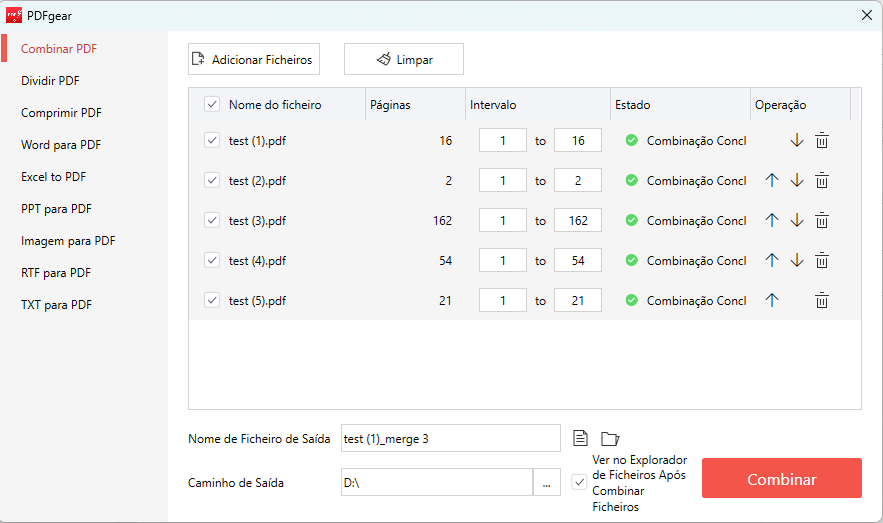Clear the list with Limpar
The height and width of the screenshot is (523, 883).
[x=404, y=60]
